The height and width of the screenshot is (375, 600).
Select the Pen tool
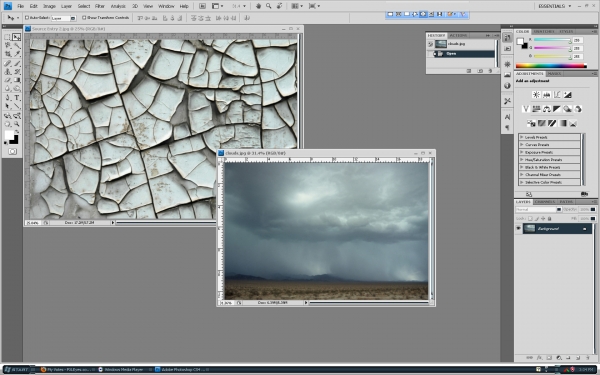(7, 98)
